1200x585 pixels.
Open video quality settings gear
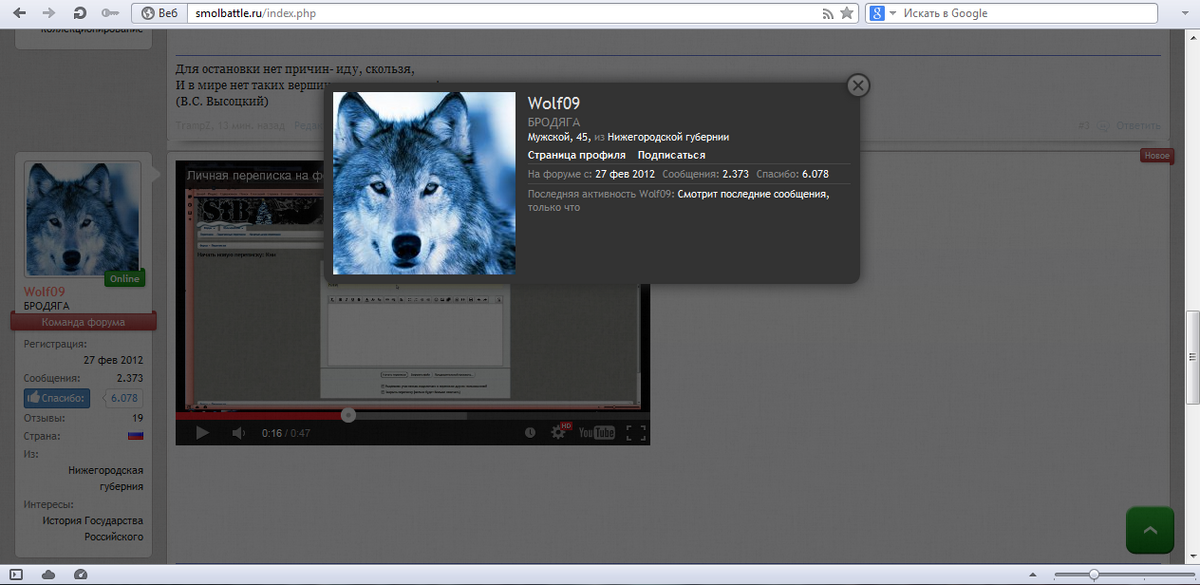click(559, 433)
